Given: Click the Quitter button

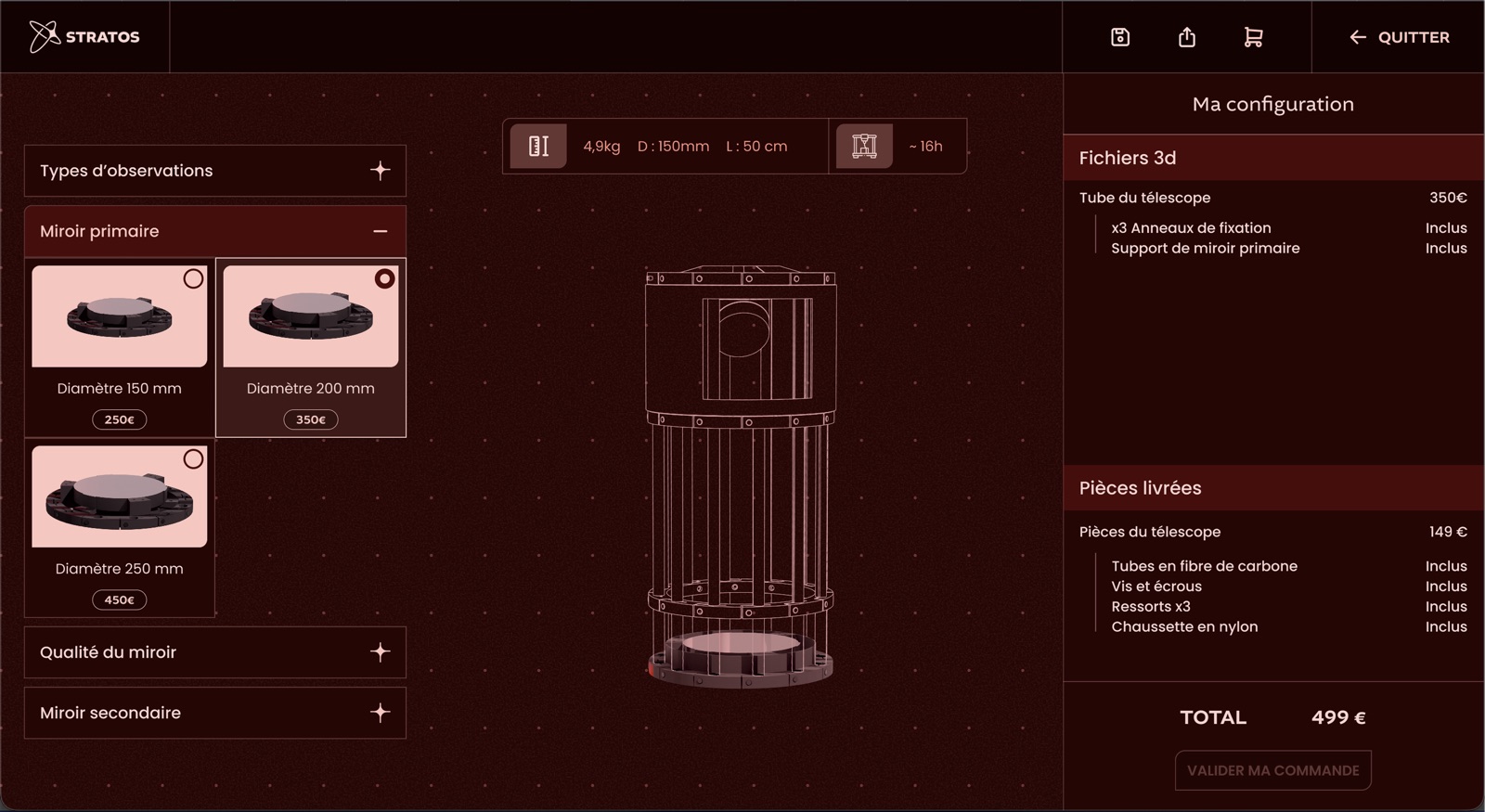Looking at the screenshot, I should (1399, 37).
